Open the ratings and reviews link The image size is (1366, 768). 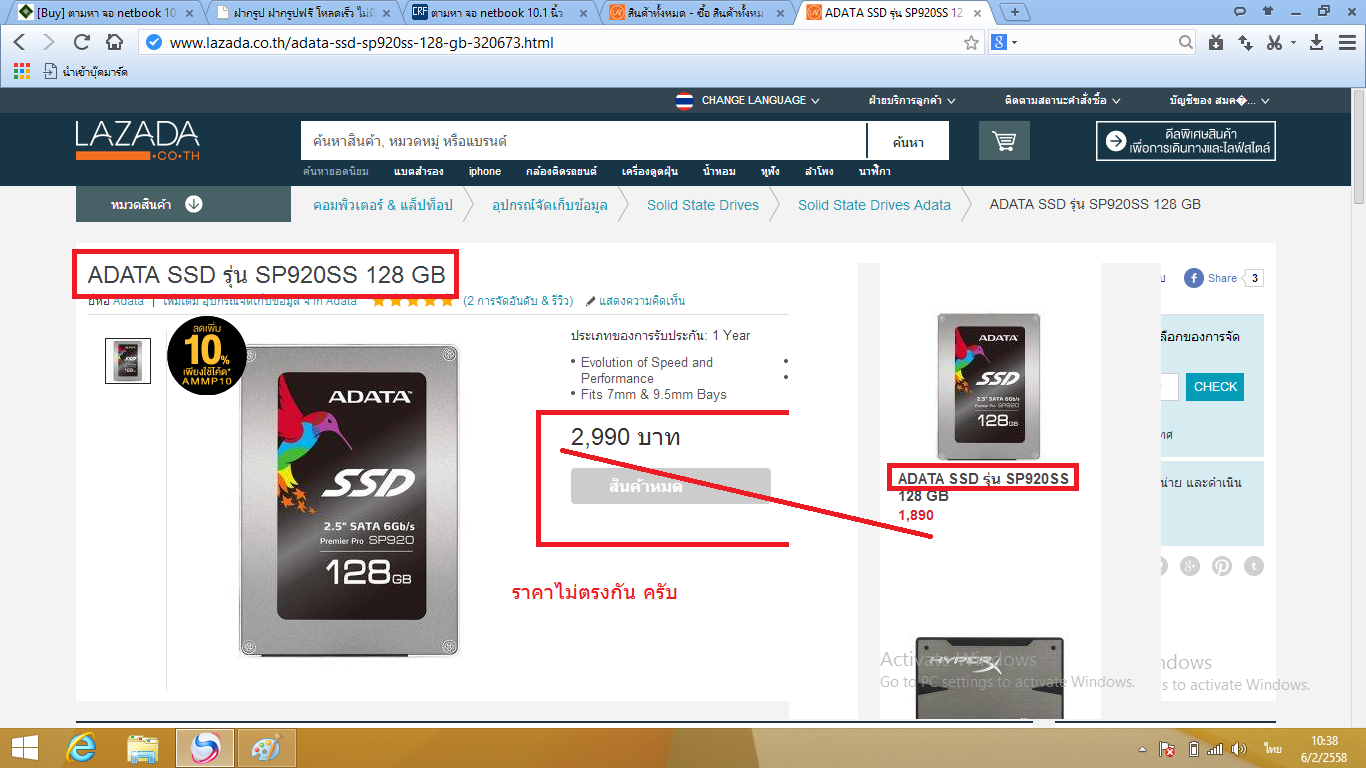(x=518, y=301)
